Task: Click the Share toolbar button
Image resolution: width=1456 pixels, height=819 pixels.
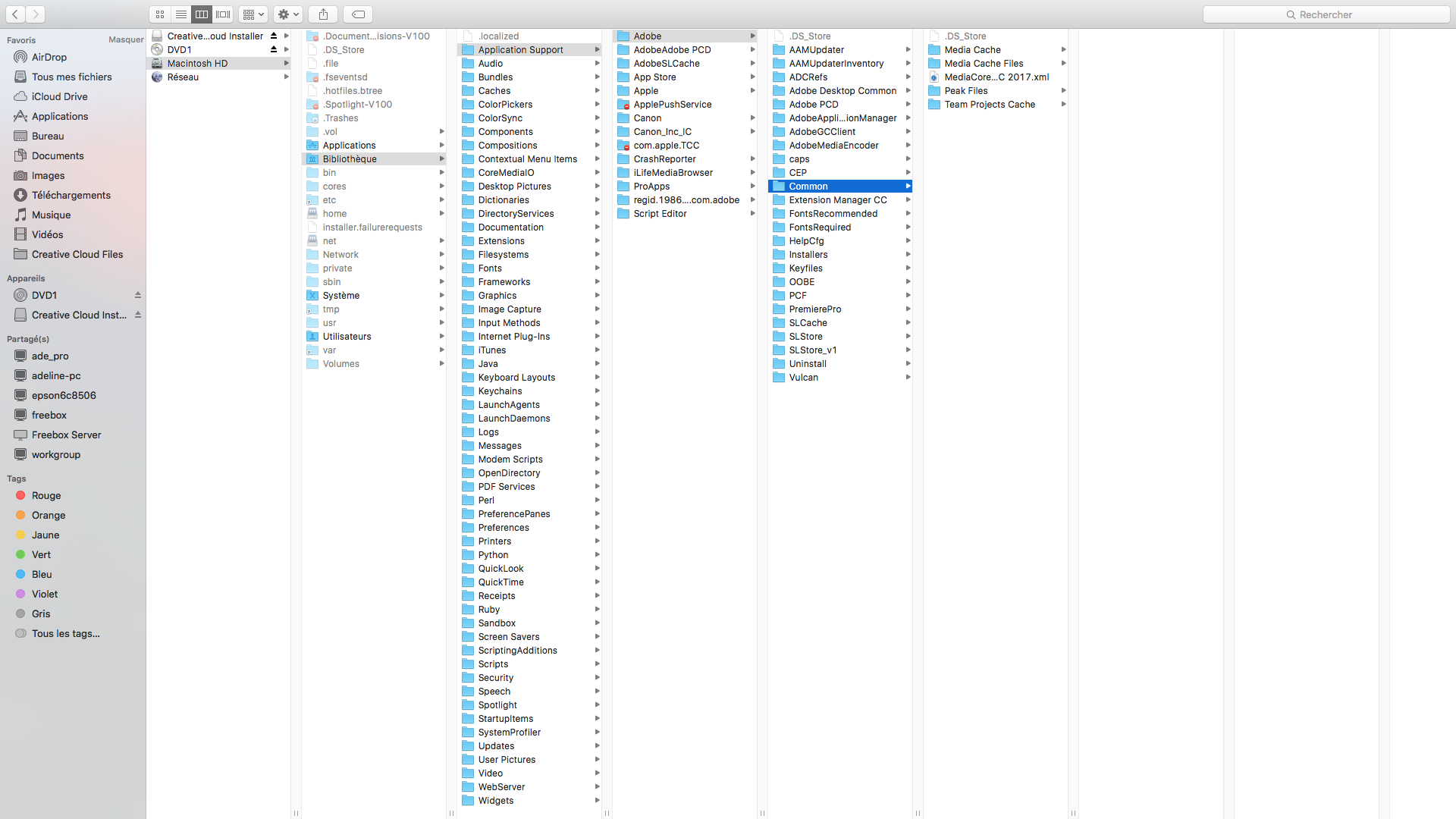Action: coord(323,14)
